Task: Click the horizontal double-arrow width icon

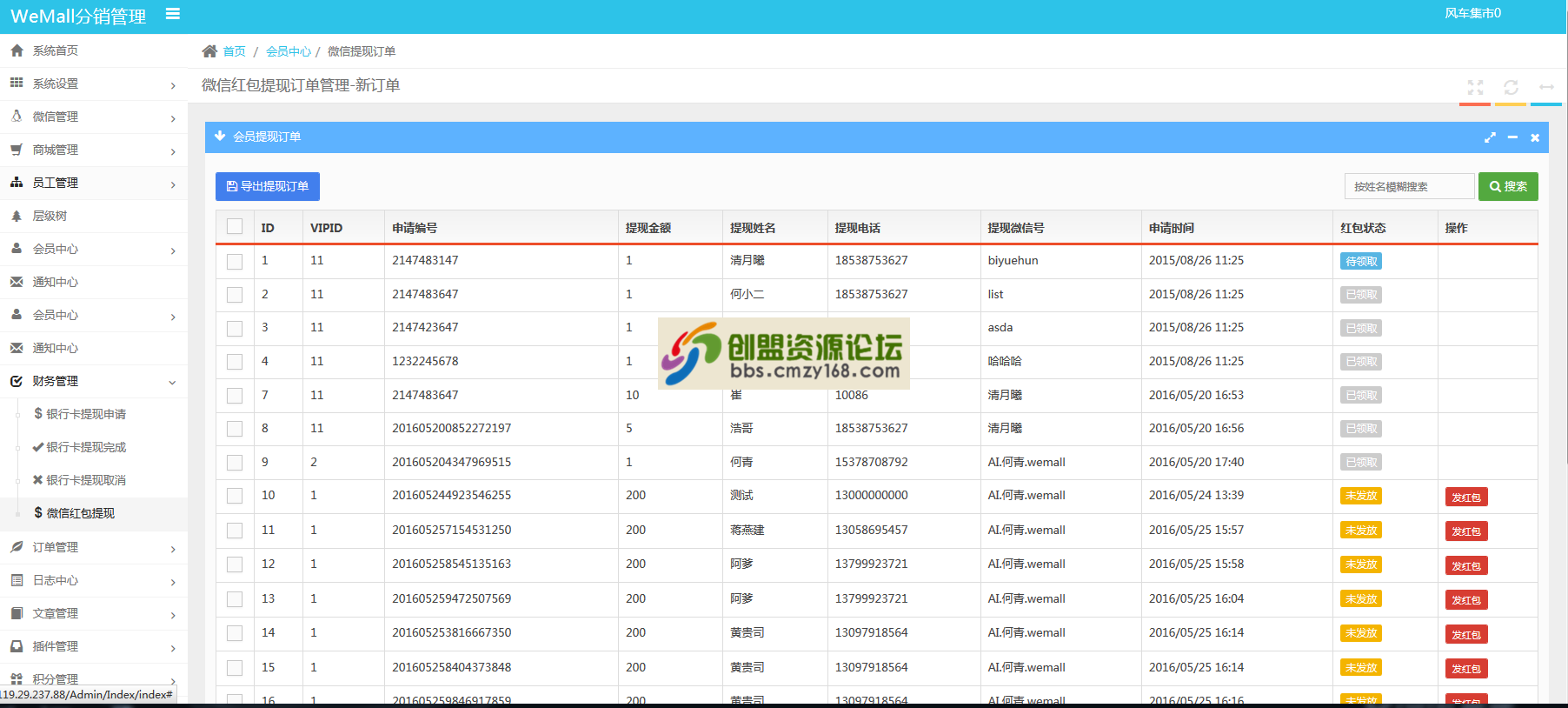Action: (1546, 87)
